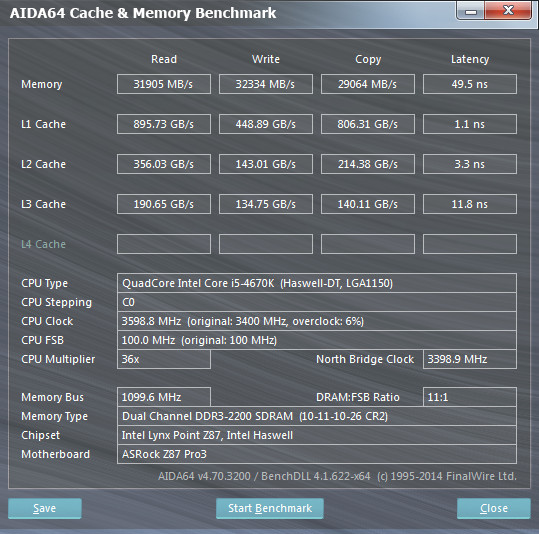Click L3 Cache Read 190.65 GB/s
539x534 pixels.
click(164, 204)
